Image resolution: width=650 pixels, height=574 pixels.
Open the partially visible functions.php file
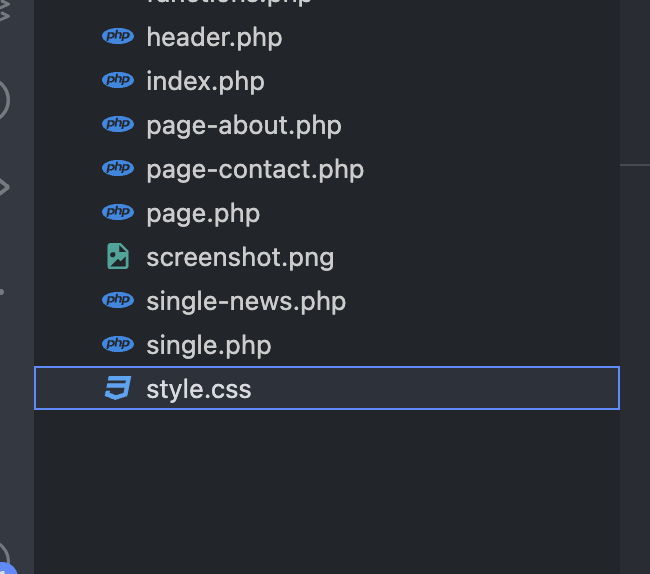pos(229,3)
